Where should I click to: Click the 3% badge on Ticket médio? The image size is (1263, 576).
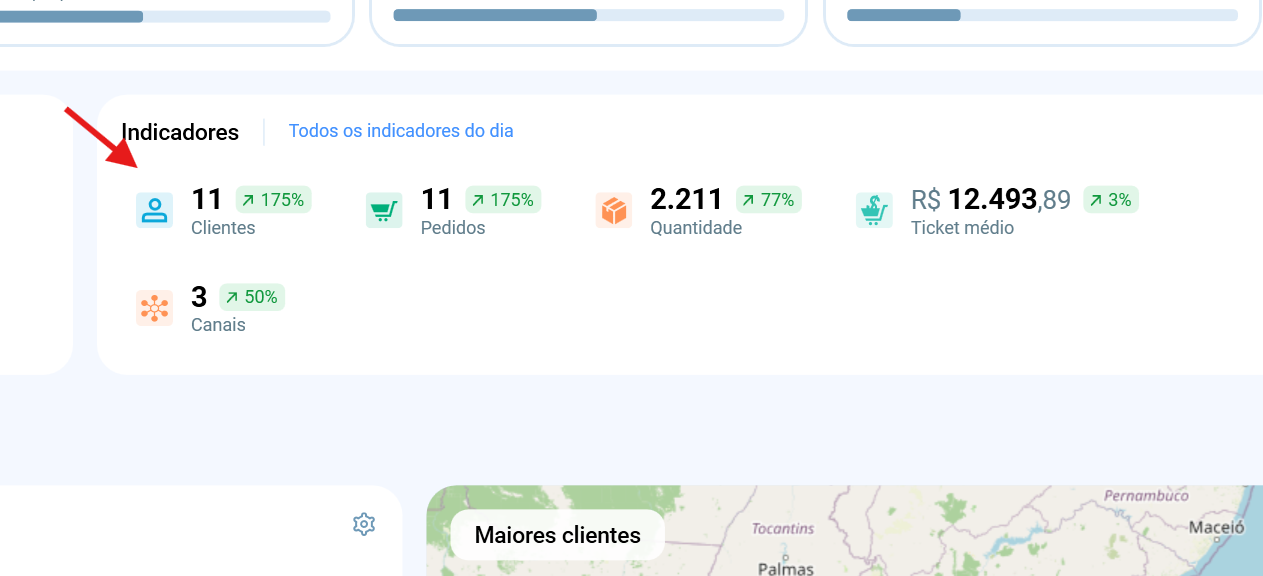1111,200
